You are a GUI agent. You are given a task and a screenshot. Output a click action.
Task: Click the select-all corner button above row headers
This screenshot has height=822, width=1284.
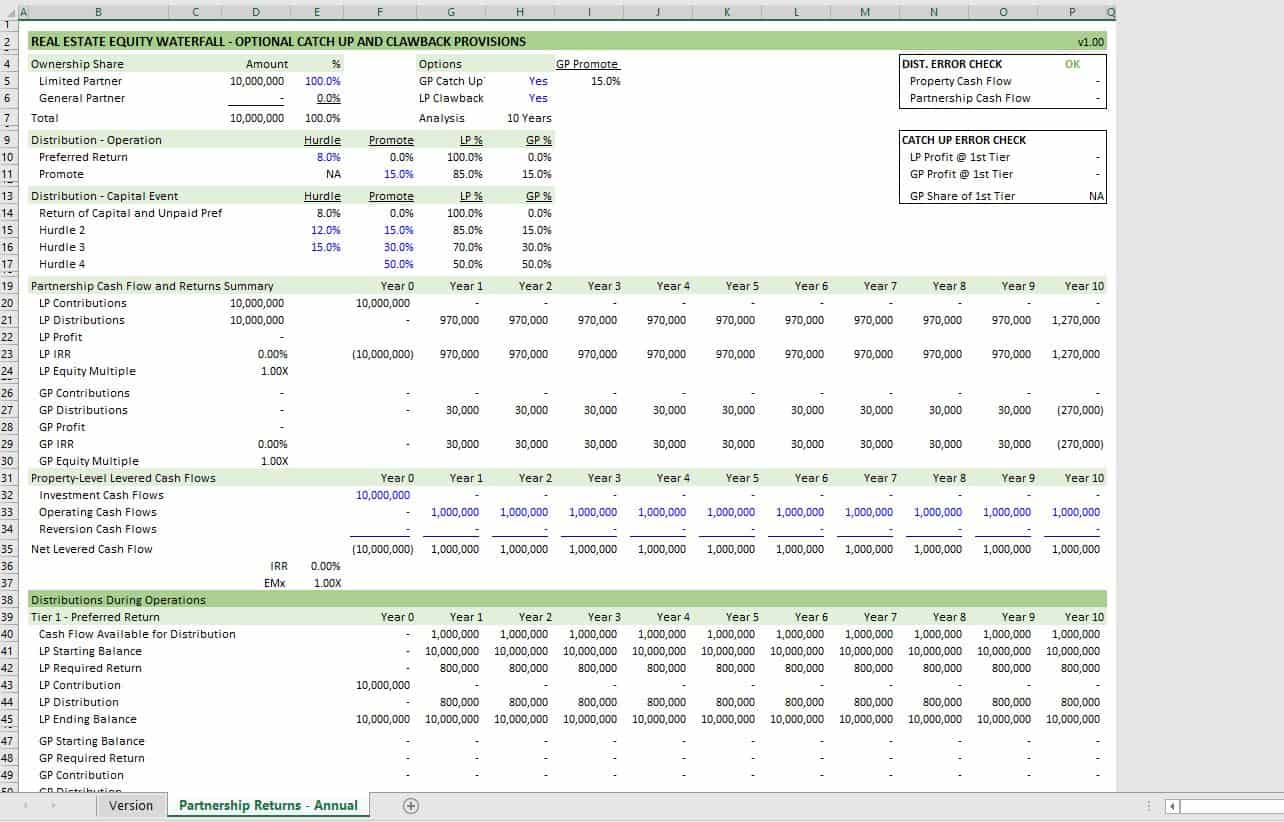tap(9, 12)
